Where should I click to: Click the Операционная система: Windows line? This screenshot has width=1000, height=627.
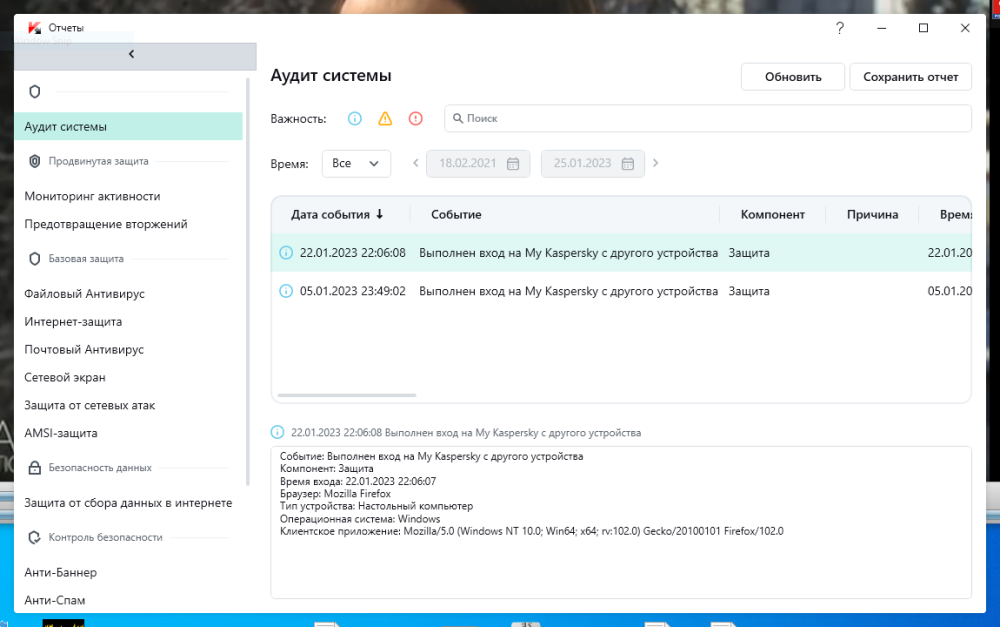(x=360, y=519)
